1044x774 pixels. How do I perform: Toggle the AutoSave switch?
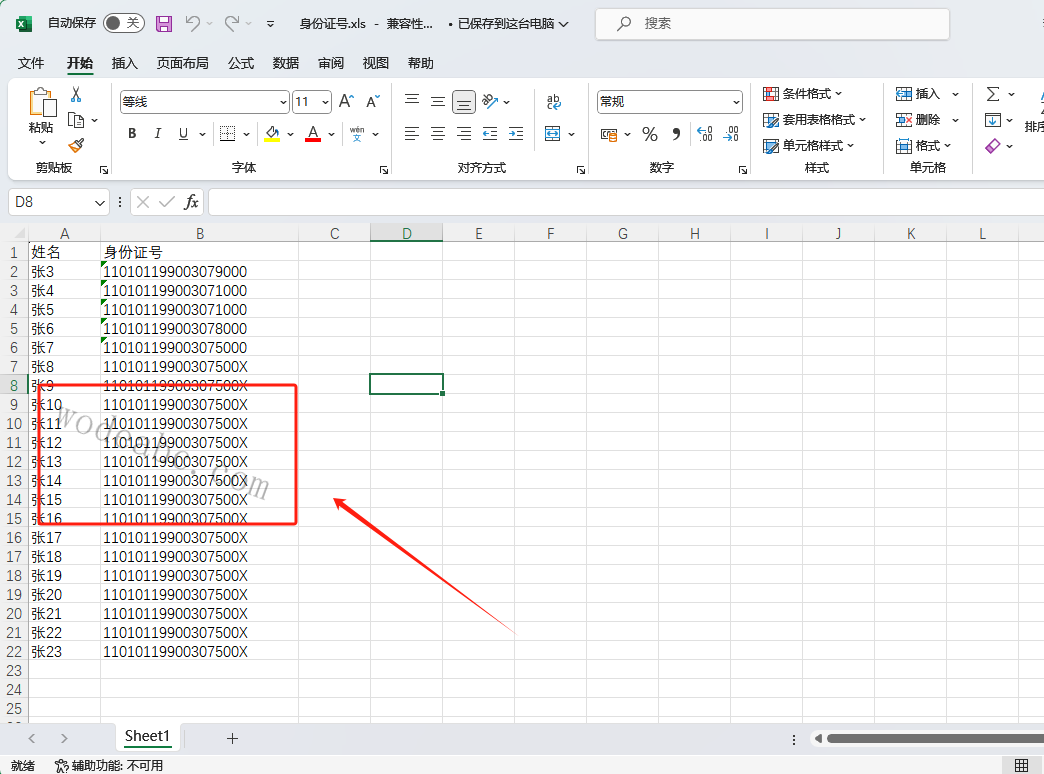[x=123, y=23]
